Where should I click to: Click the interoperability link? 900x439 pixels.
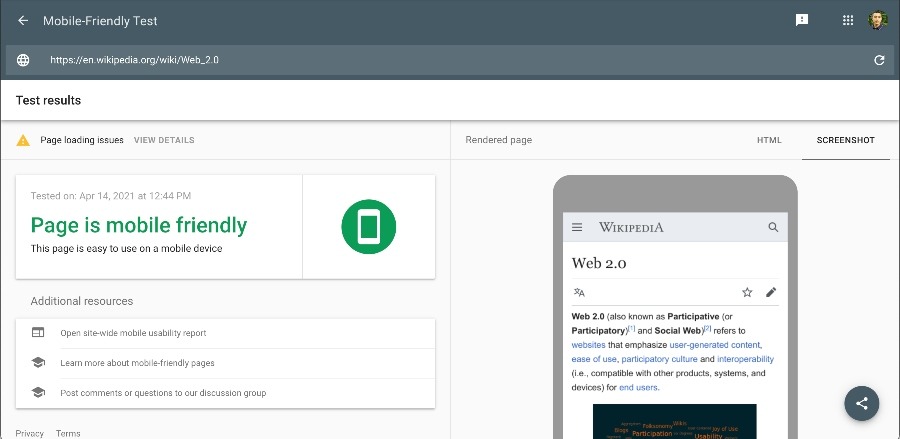tap(745, 359)
